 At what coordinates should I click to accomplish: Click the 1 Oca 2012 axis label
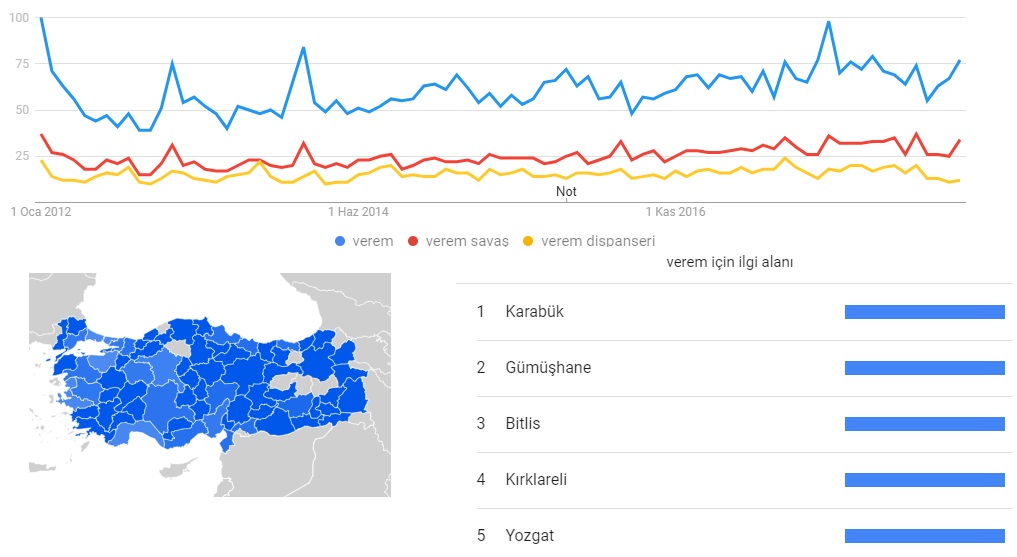click(41, 211)
